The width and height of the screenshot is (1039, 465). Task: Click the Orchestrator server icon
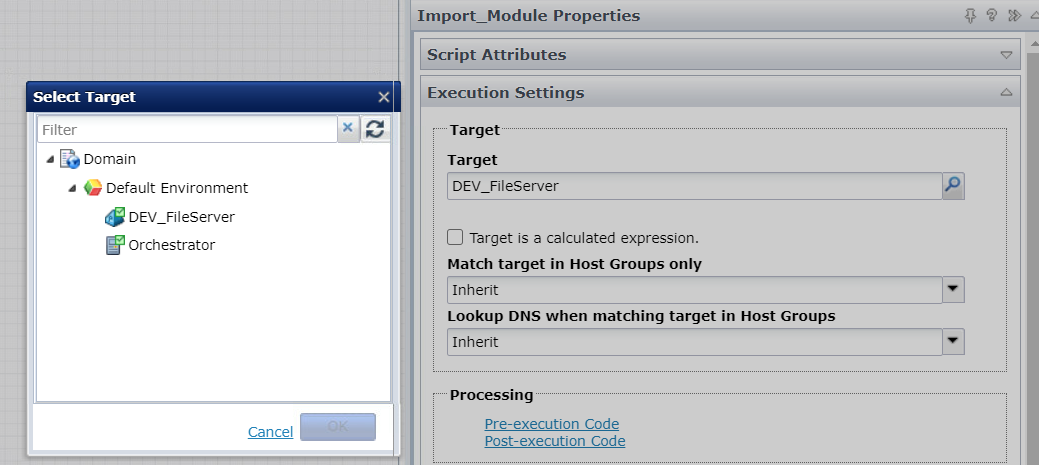point(115,245)
